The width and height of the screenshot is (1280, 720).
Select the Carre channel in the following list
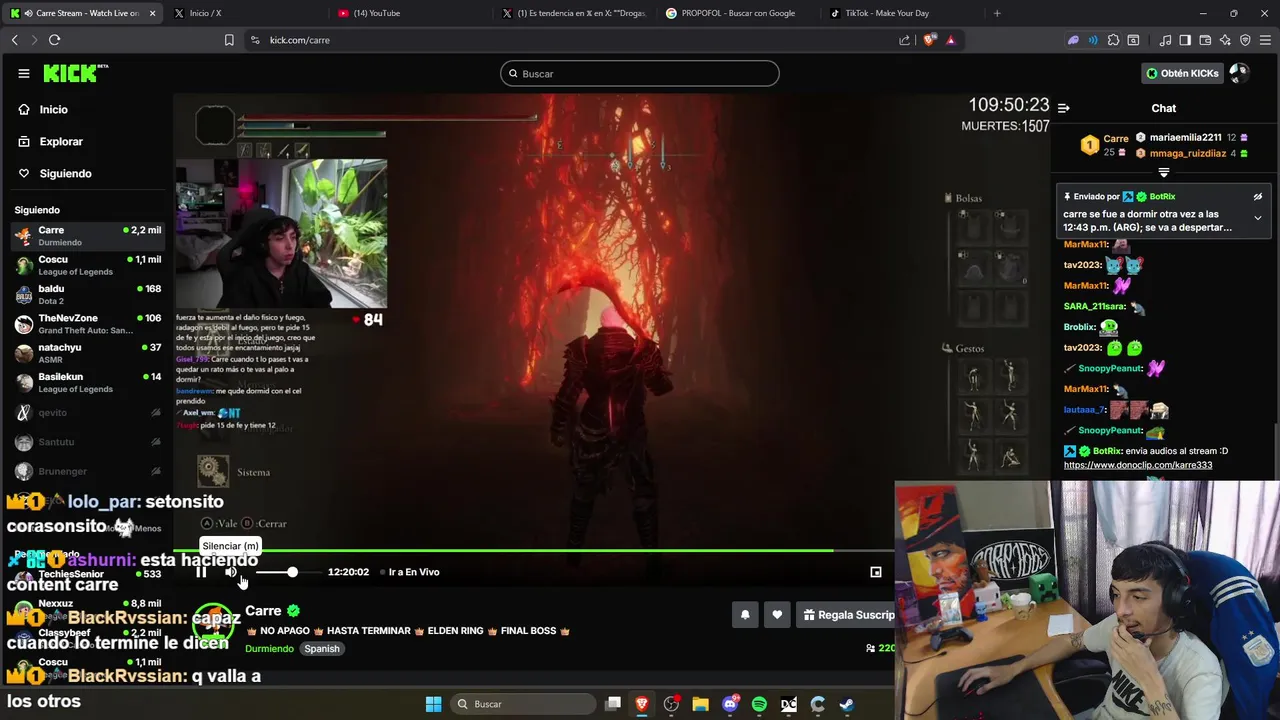click(88, 236)
